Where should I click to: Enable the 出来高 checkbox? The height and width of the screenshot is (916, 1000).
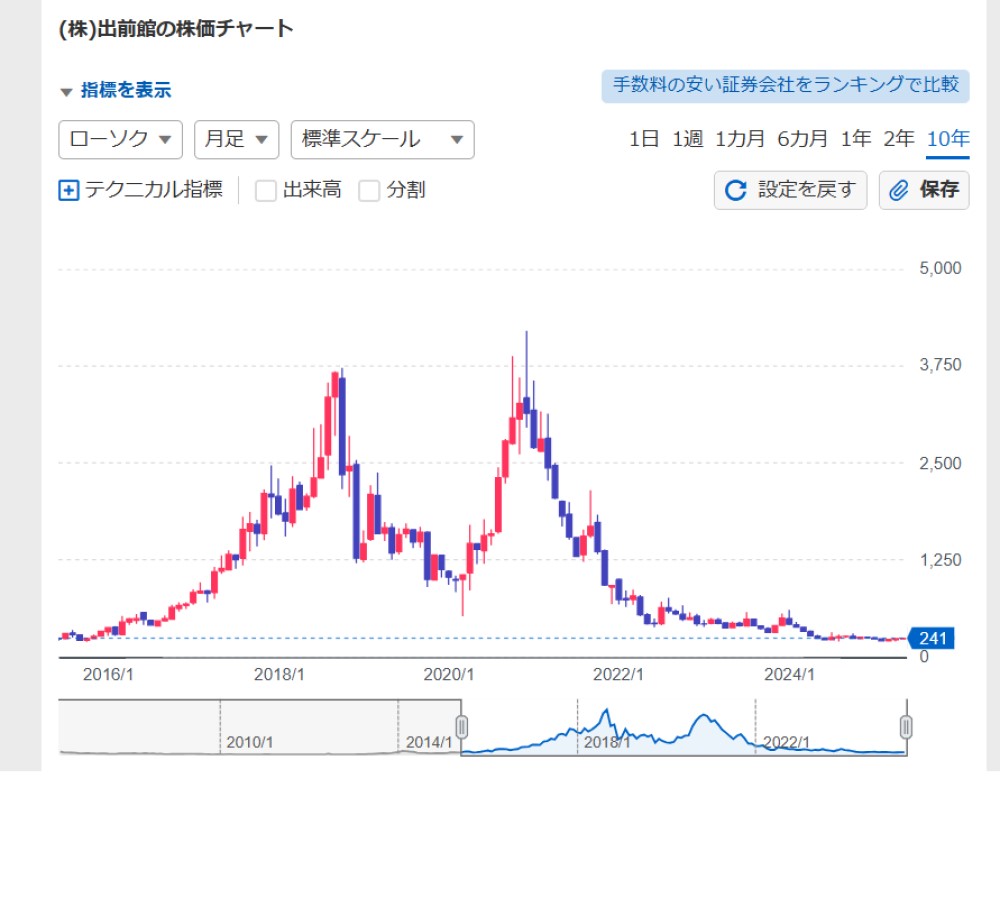coord(266,190)
